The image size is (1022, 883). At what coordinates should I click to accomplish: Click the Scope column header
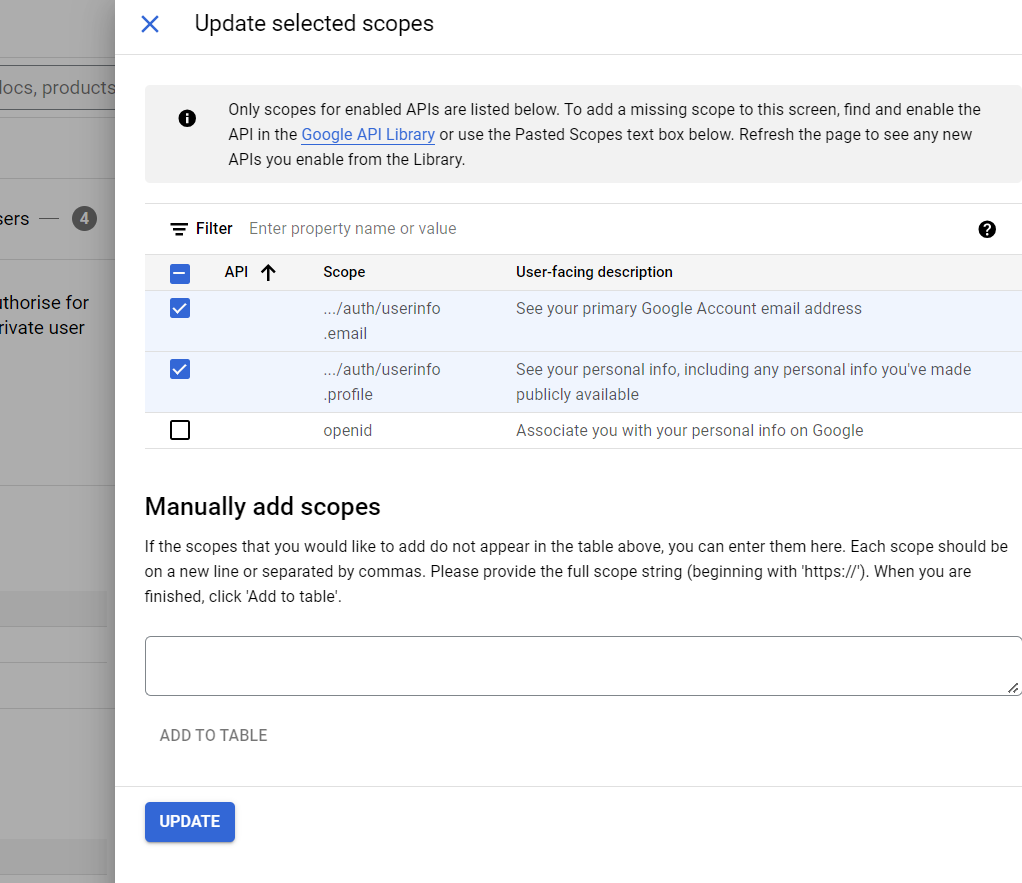(344, 272)
